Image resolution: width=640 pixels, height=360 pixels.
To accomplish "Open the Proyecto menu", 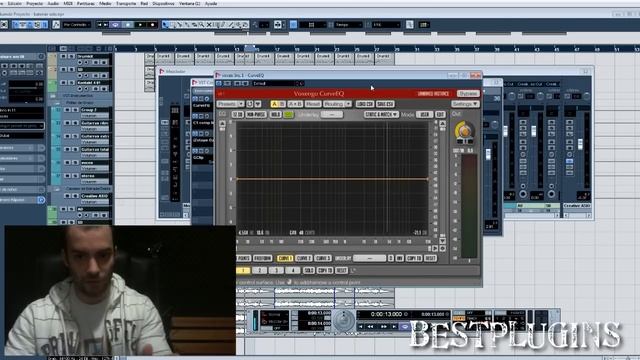I will point(35,3).
